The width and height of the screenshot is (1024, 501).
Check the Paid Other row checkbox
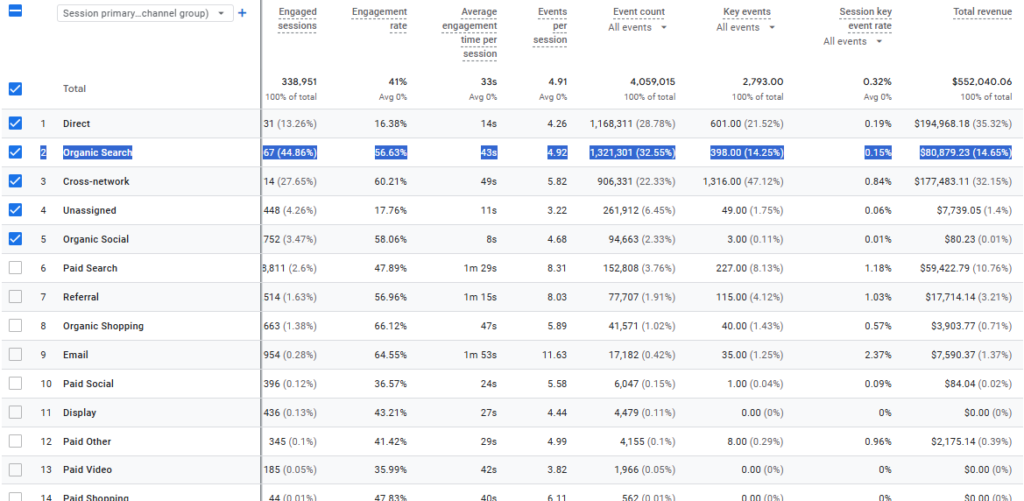point(15,441)
